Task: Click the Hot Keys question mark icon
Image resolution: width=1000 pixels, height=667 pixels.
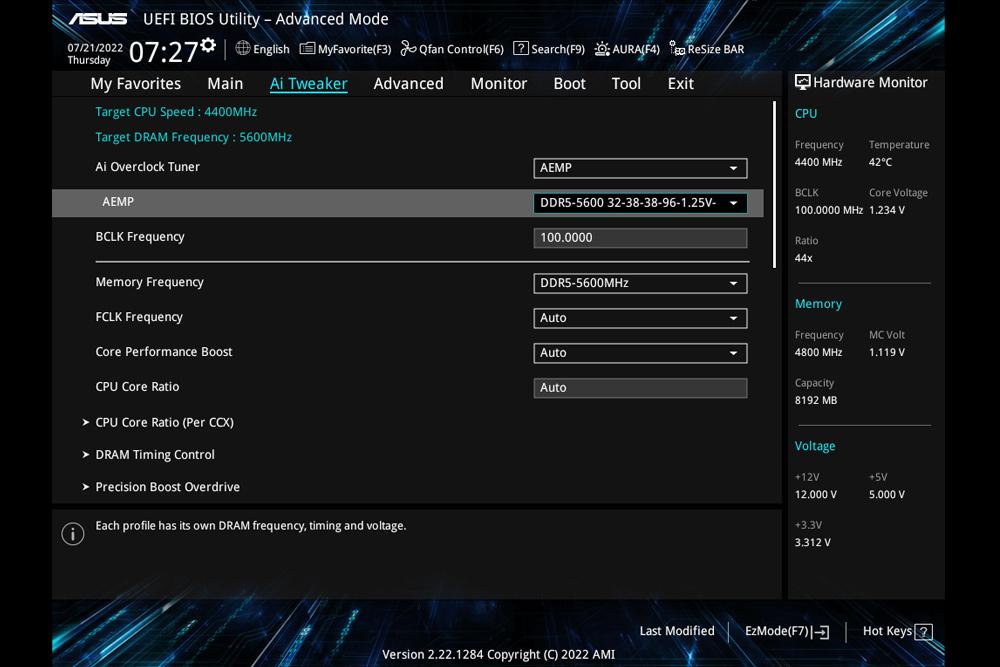Action: coord(924,631)
